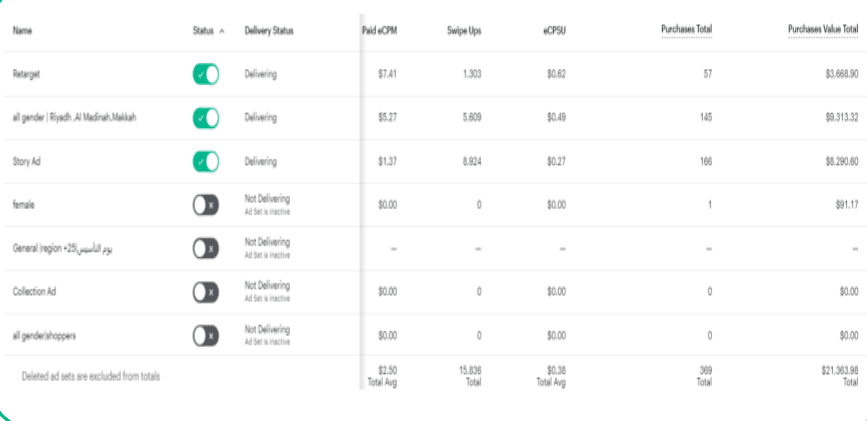Image resolution: width=867 pixels, height=421 pixels.
Task: Enable the General region +25 toggle
Action: tap(206, 248)
